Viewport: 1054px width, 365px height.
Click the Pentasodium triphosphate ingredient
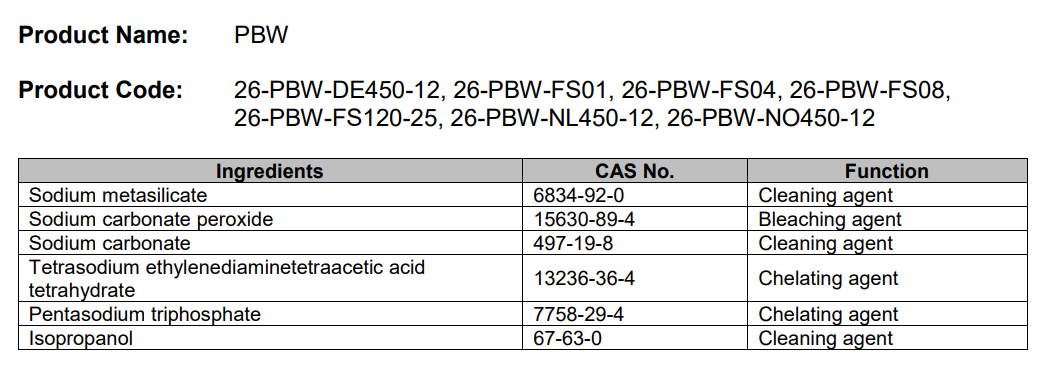(x=145, y=314)
